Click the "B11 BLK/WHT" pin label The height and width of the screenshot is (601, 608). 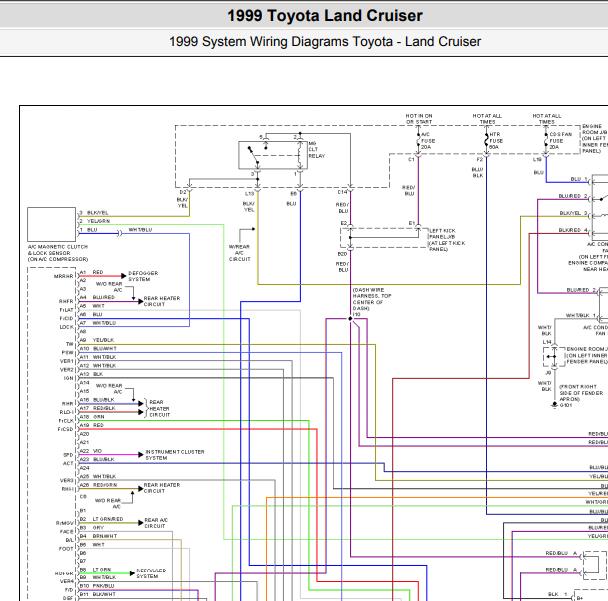pos(98,594)
